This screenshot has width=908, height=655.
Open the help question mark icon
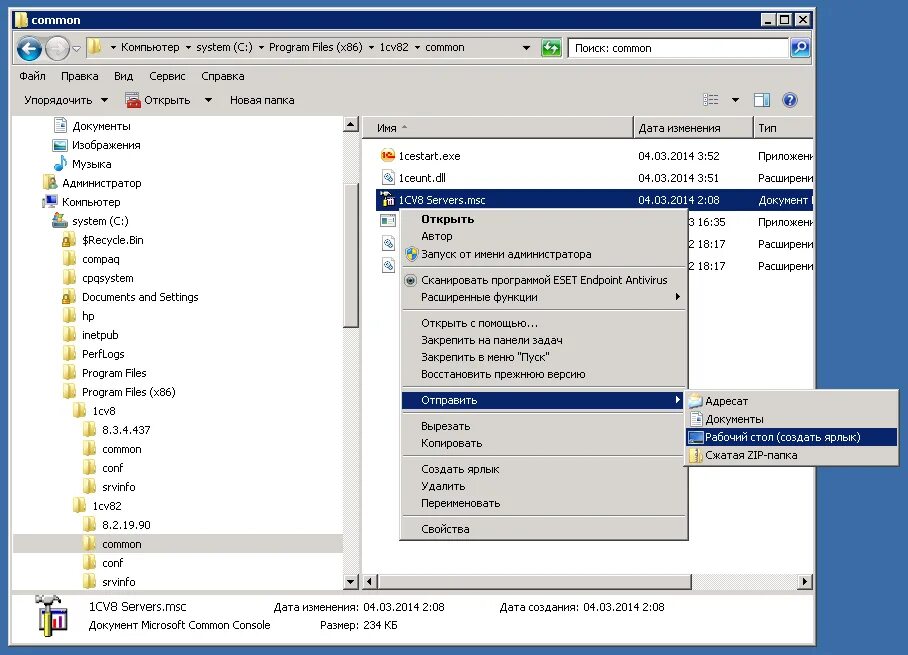coord(789,100)
